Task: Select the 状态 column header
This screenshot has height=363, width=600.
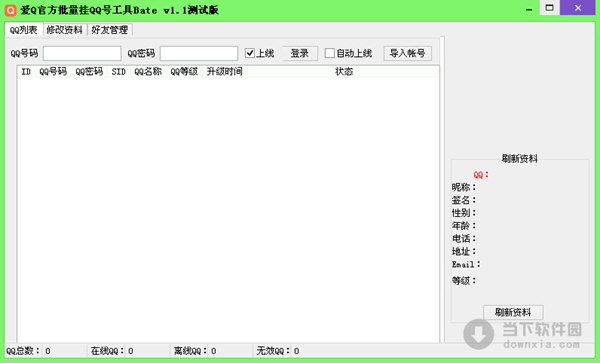Action: coord(344,72)
